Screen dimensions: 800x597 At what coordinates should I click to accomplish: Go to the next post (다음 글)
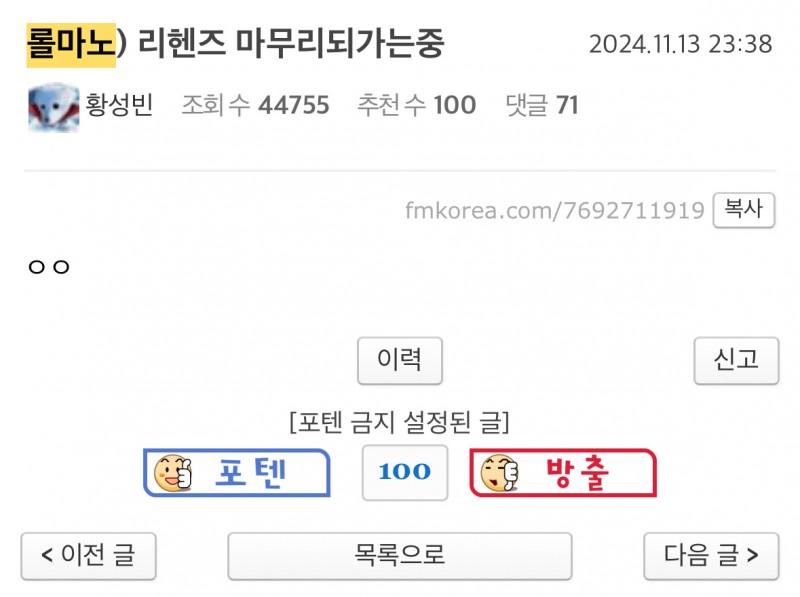click(x=710, y=555)
